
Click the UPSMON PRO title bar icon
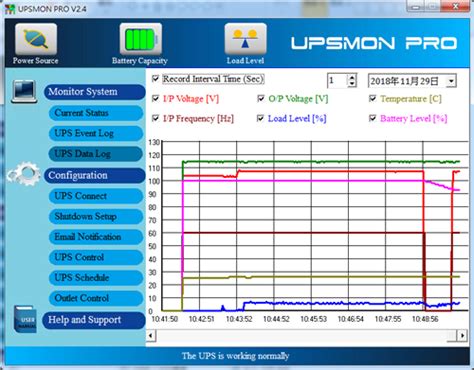tap(10, 9)
